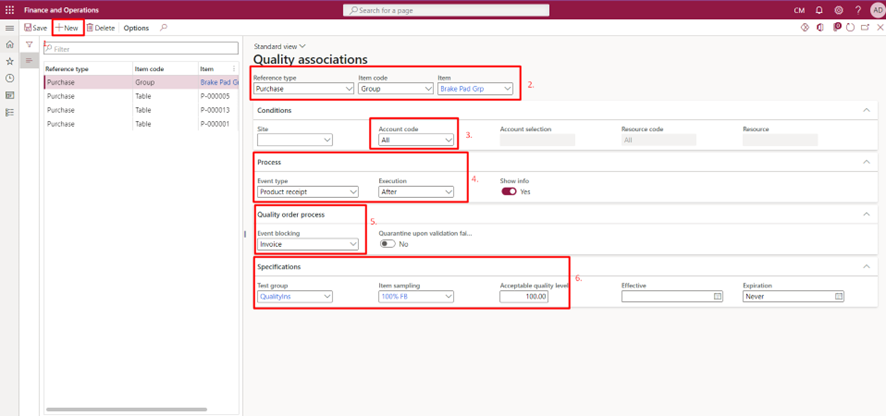Collapse the Specifications section

tap(867, 266)
